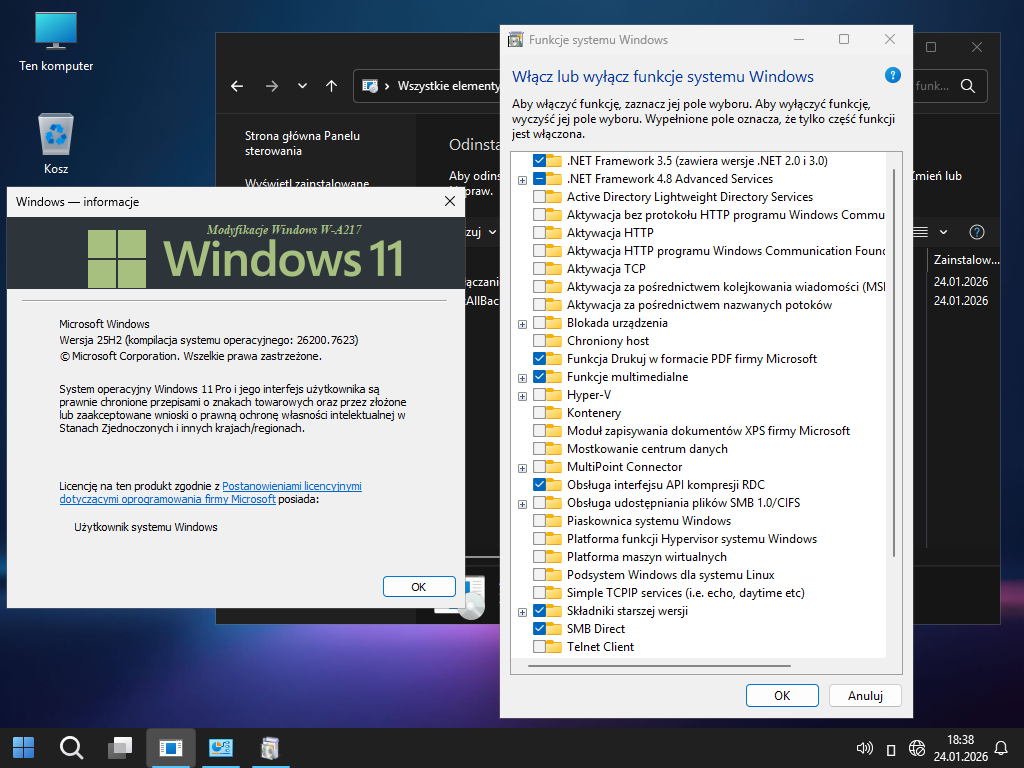Uncheck .NET Framework 3.5 feature
This screenshot has width=1024, height=768.
[x=540, y=161]
